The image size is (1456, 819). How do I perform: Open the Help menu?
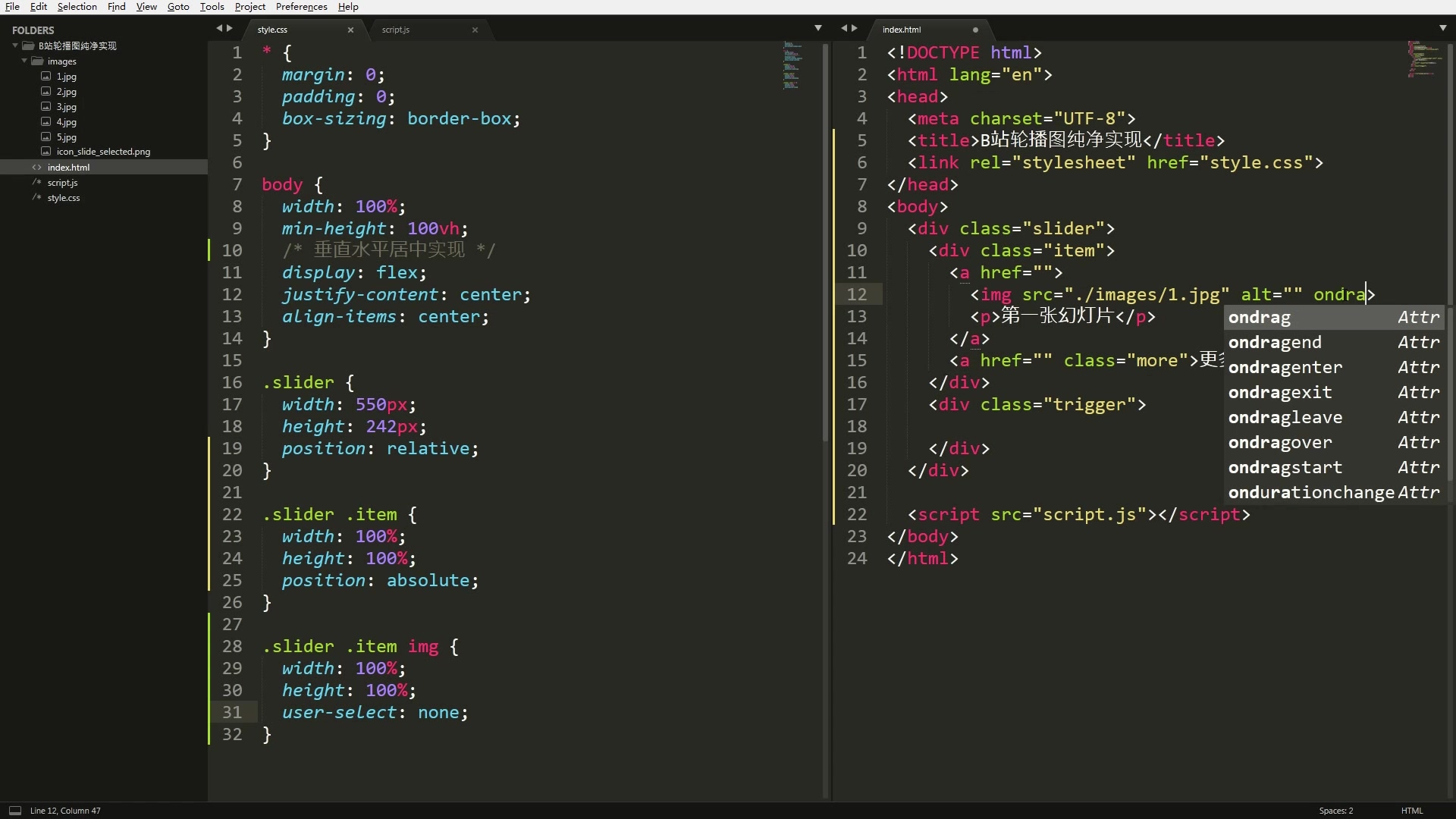[348, 7]
